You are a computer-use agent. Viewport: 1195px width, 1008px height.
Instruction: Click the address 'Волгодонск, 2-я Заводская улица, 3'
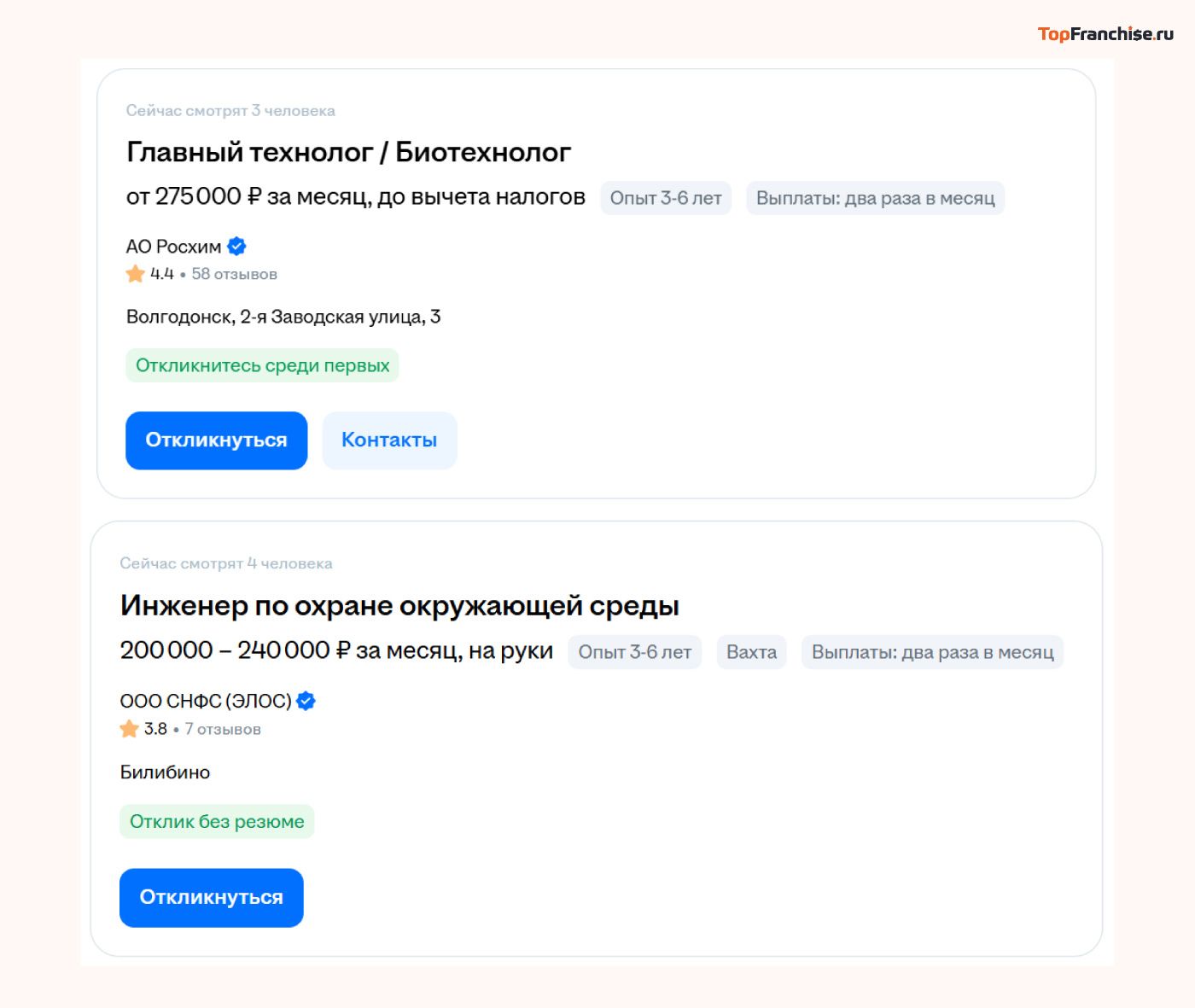[283, 316]
